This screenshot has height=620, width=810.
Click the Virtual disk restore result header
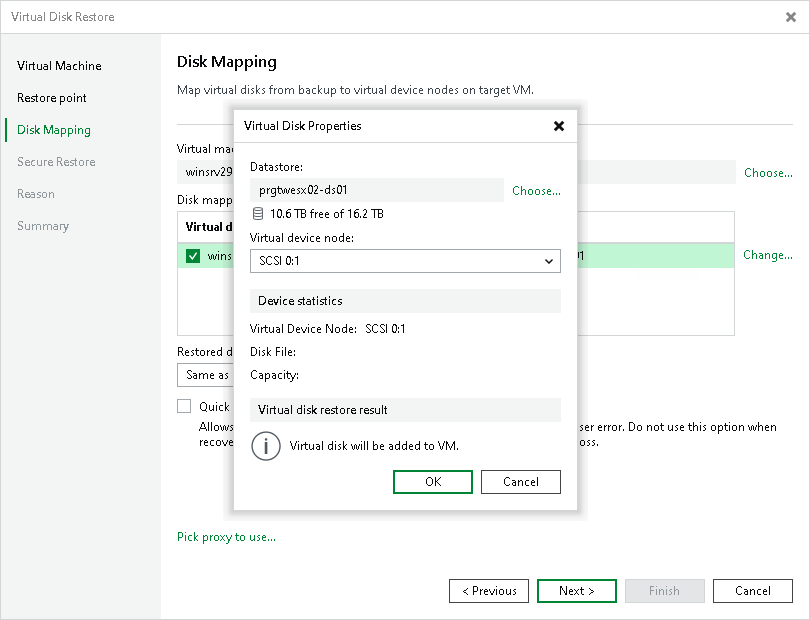[405, 410]
